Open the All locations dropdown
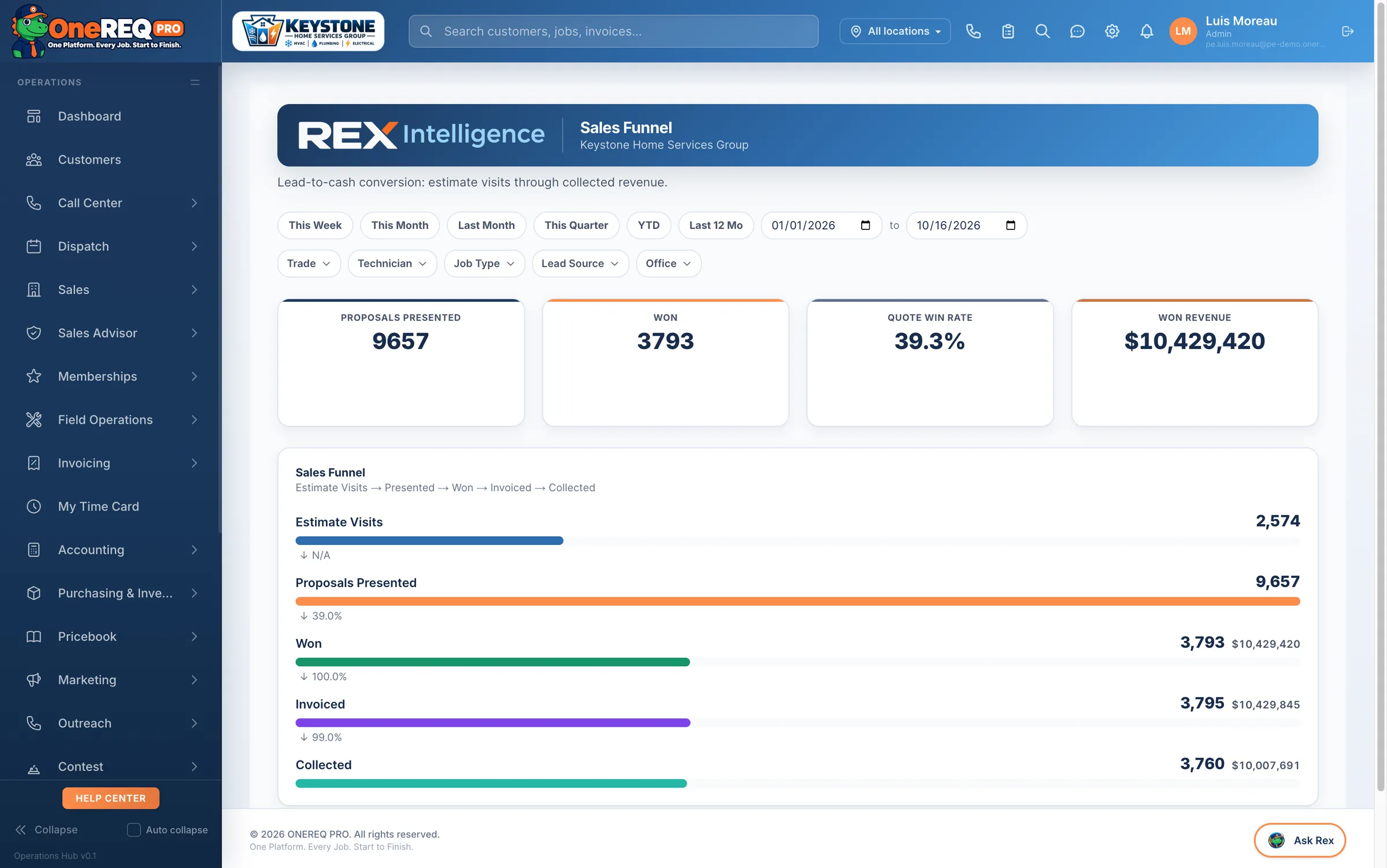 pyautogui.click(x=895, y=31)
